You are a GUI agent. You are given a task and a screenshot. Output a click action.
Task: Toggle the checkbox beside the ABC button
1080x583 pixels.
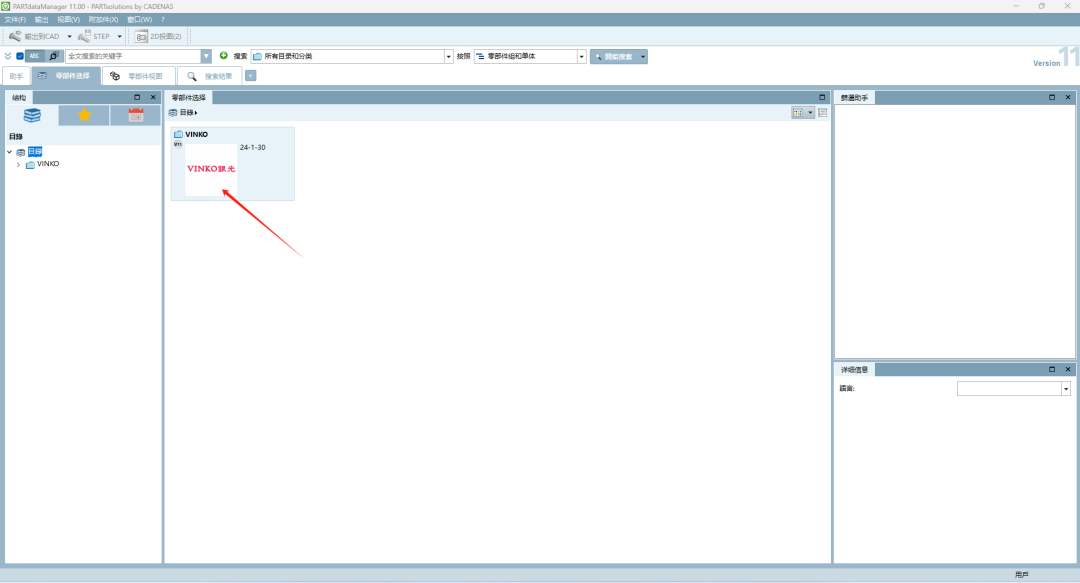coord(20,56)
